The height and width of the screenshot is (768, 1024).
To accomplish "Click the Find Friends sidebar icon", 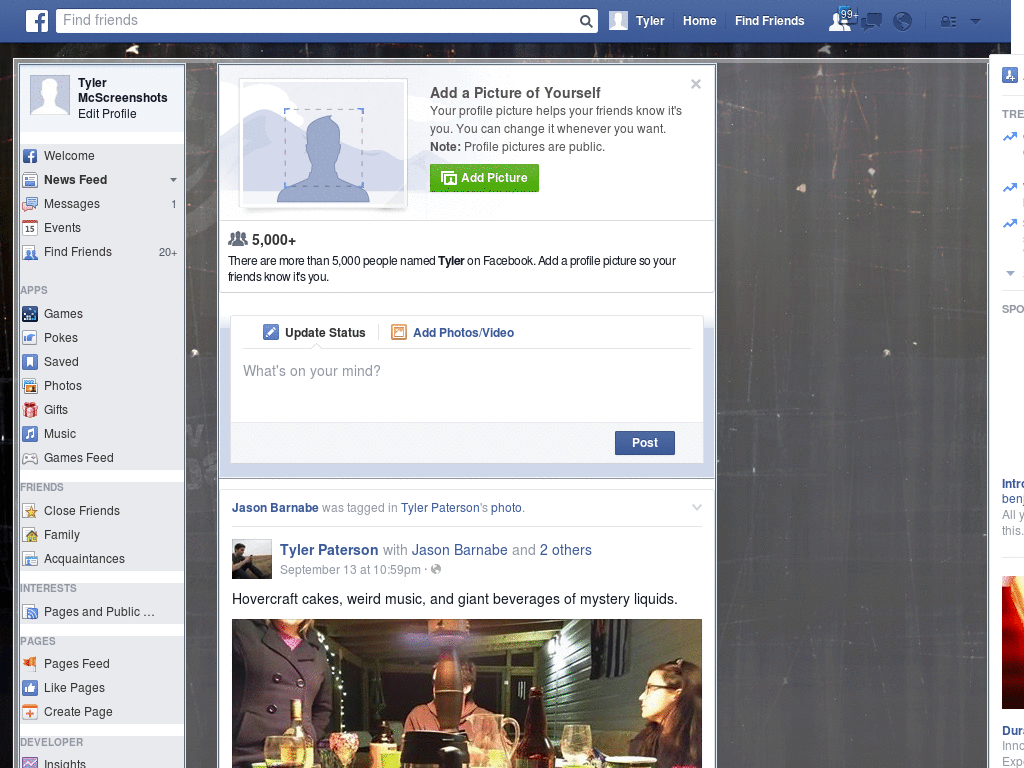I will point(29,252).
